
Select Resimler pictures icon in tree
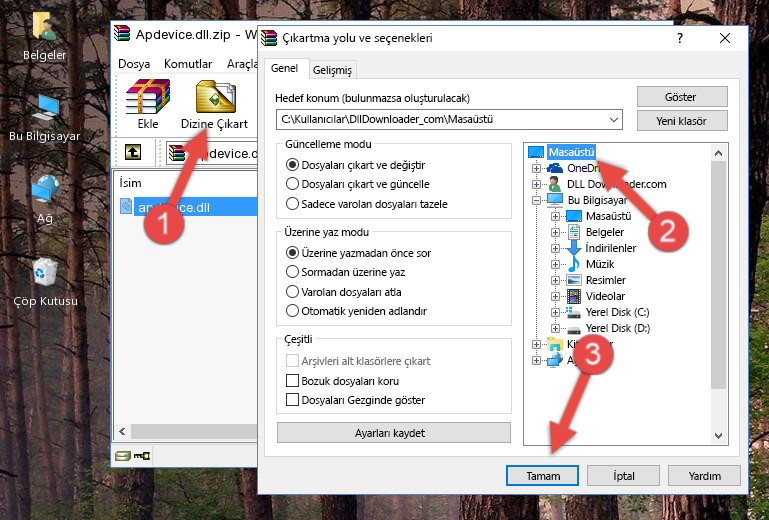click(x=573, y=280)
